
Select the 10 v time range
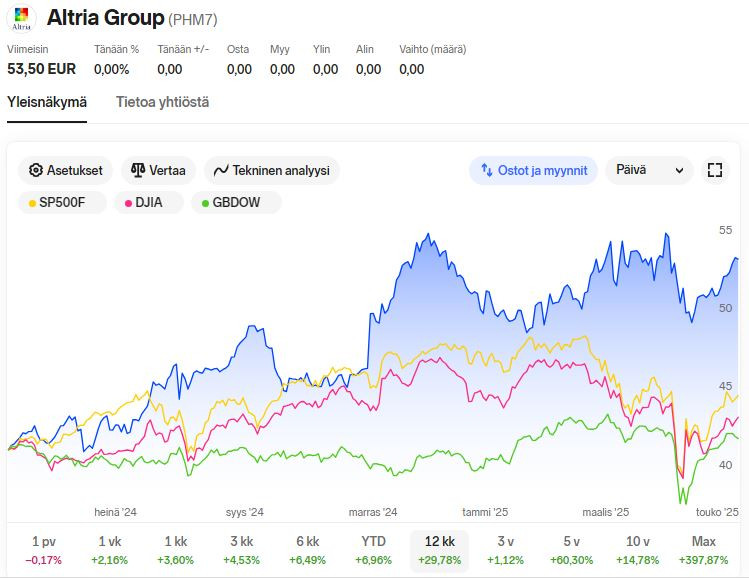[x=637, y=550]
